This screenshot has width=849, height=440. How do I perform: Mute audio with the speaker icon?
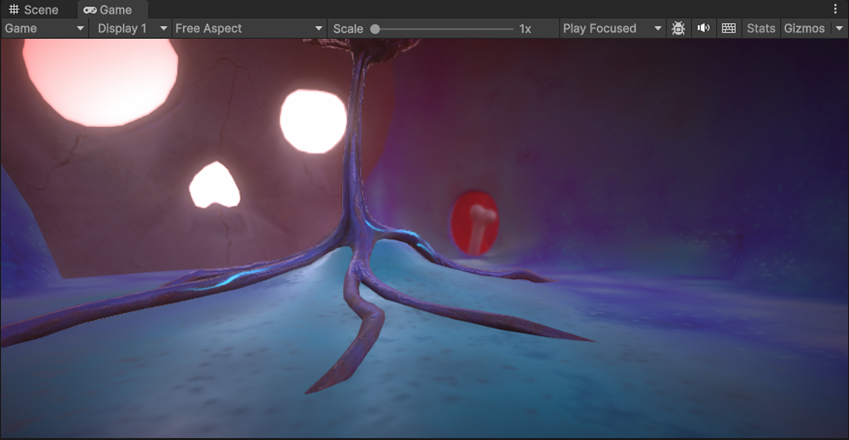[x=703, y=28]
